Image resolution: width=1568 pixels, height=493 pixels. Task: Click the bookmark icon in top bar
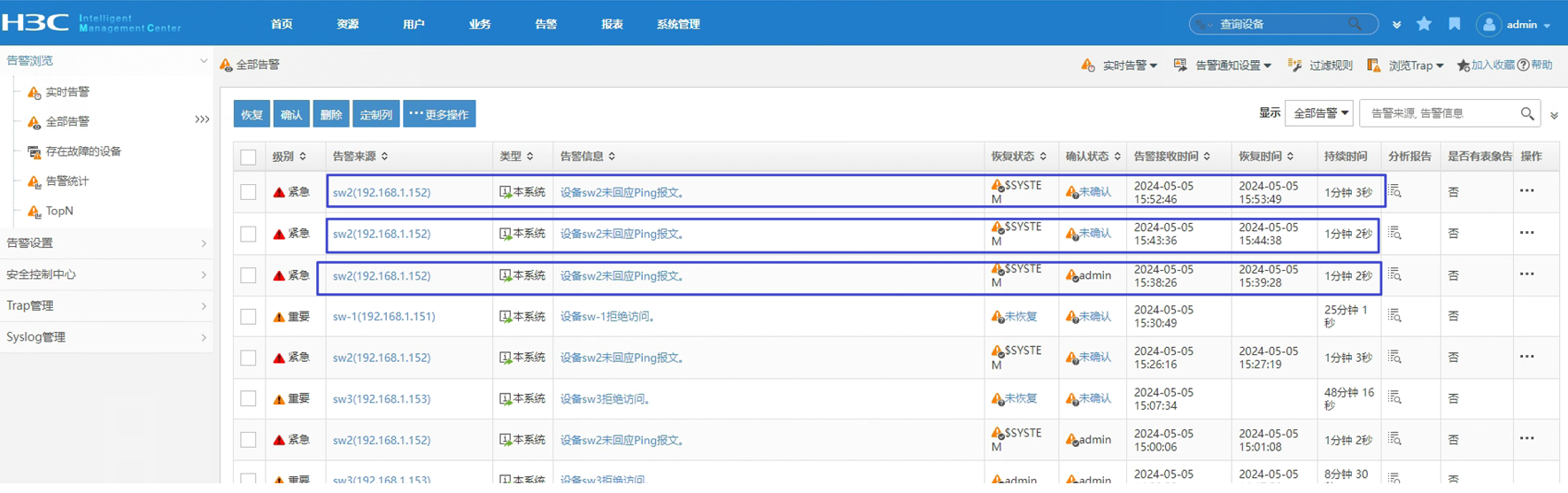(x=1455, y=24)
